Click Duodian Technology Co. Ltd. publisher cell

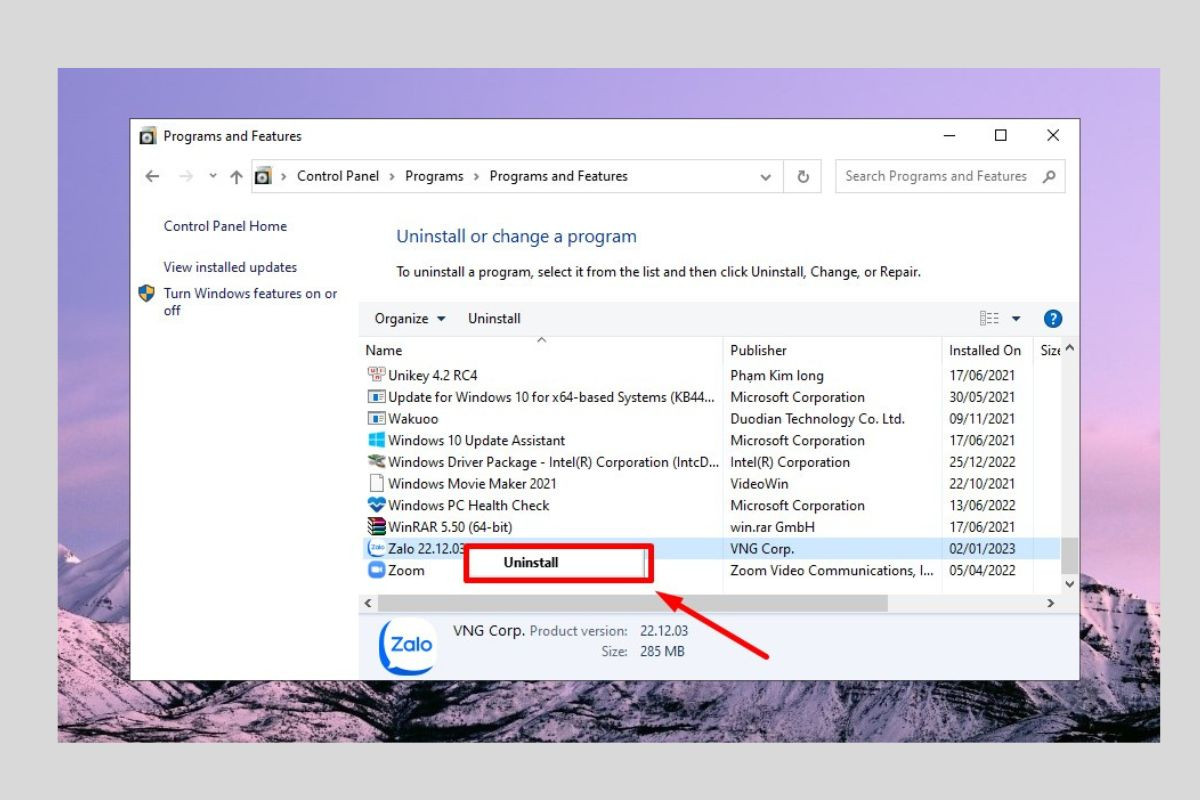[x=817, y=419]
